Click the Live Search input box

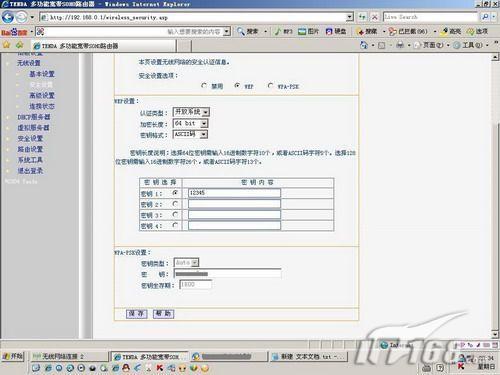point(431,17)
